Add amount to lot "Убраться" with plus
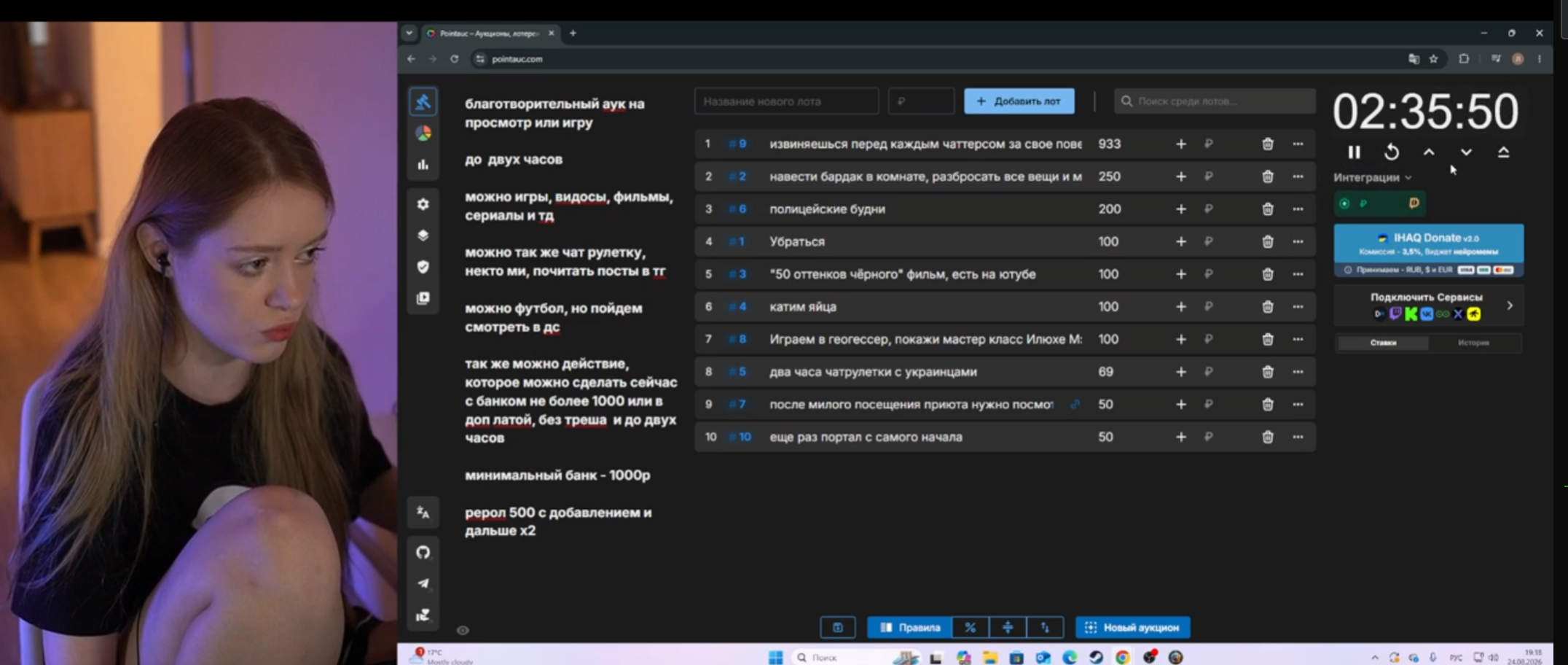This screenshot has height=665, width=1568. pyautogui.click(x=1181, y=242)
